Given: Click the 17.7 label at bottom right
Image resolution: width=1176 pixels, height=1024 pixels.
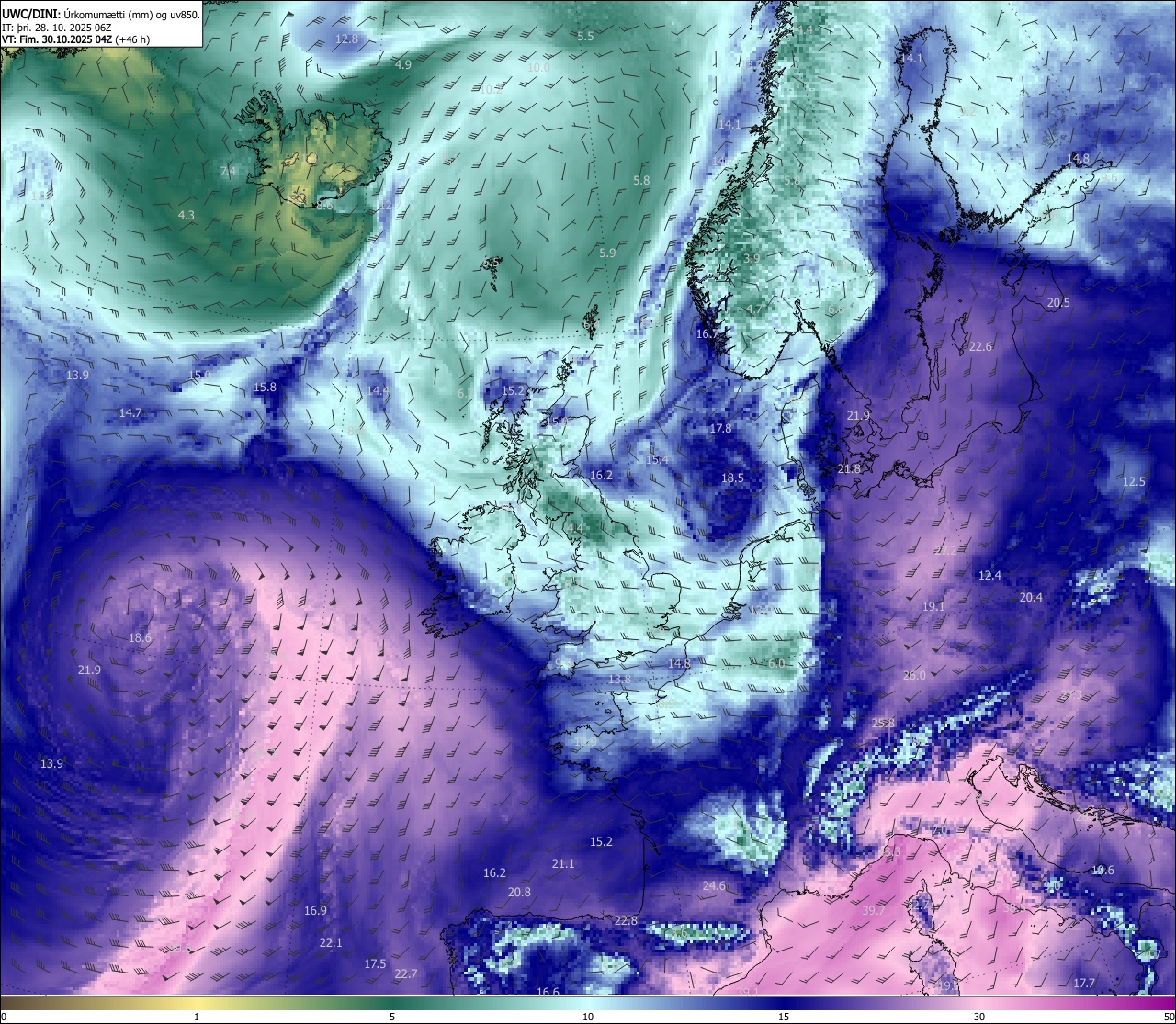Looking at the screenshot, I should 1084,984.
